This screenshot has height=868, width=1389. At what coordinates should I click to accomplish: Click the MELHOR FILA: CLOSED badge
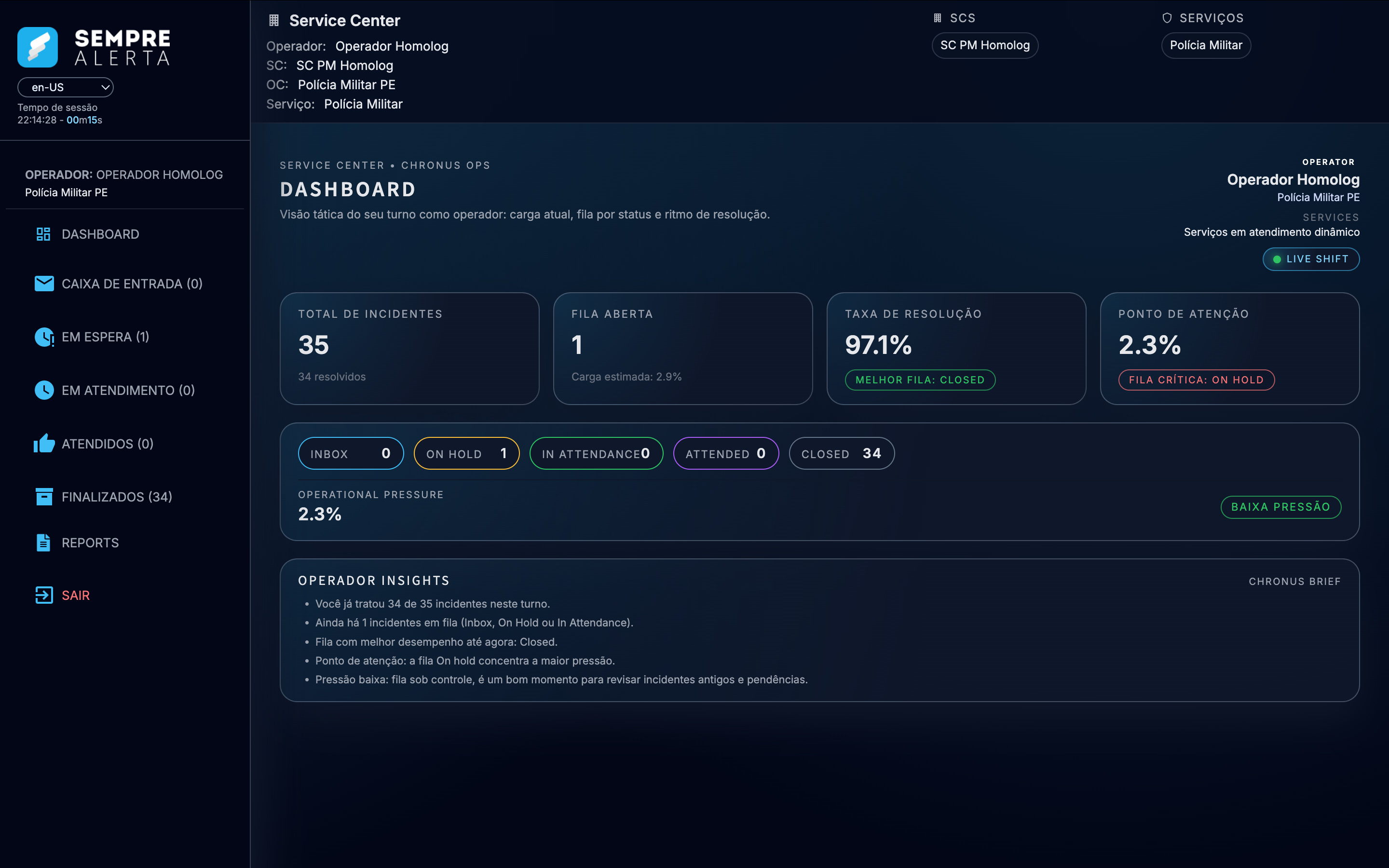point(920,380)
